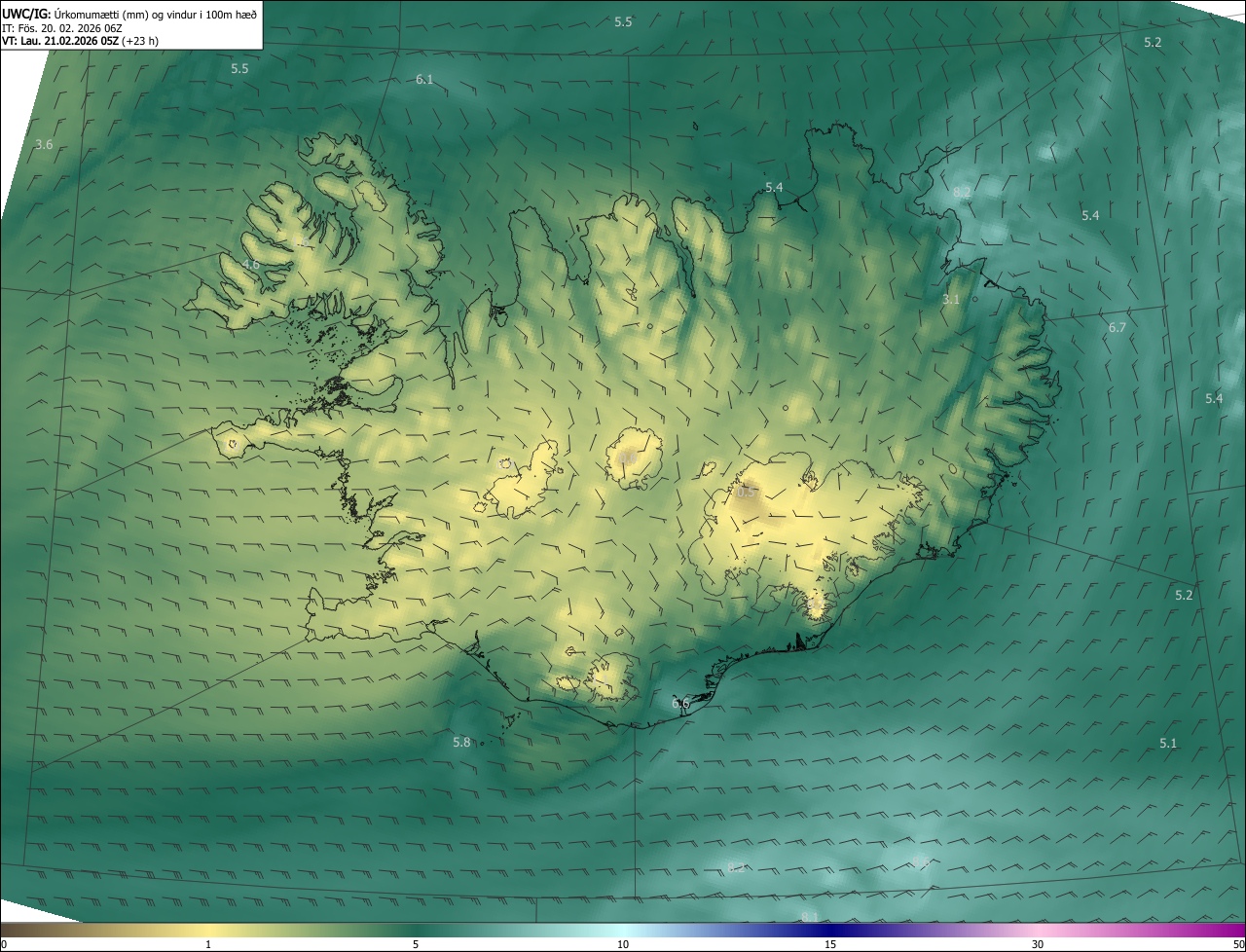This screenshot has width=1246, height=952.
Task: Click the colorbar tick label 1
Action: pyautogui.click(x=208, y=944)
